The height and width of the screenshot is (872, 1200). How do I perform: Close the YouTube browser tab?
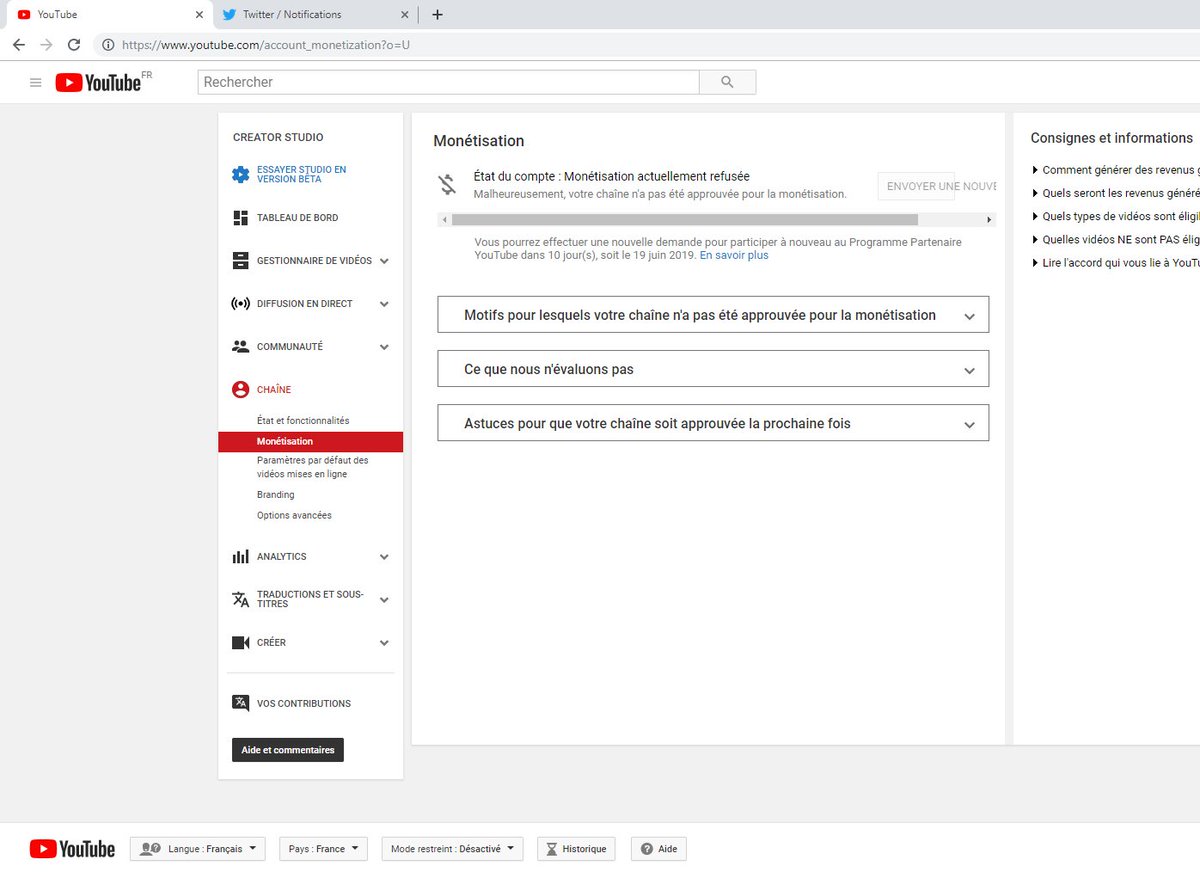click(199, 15)
